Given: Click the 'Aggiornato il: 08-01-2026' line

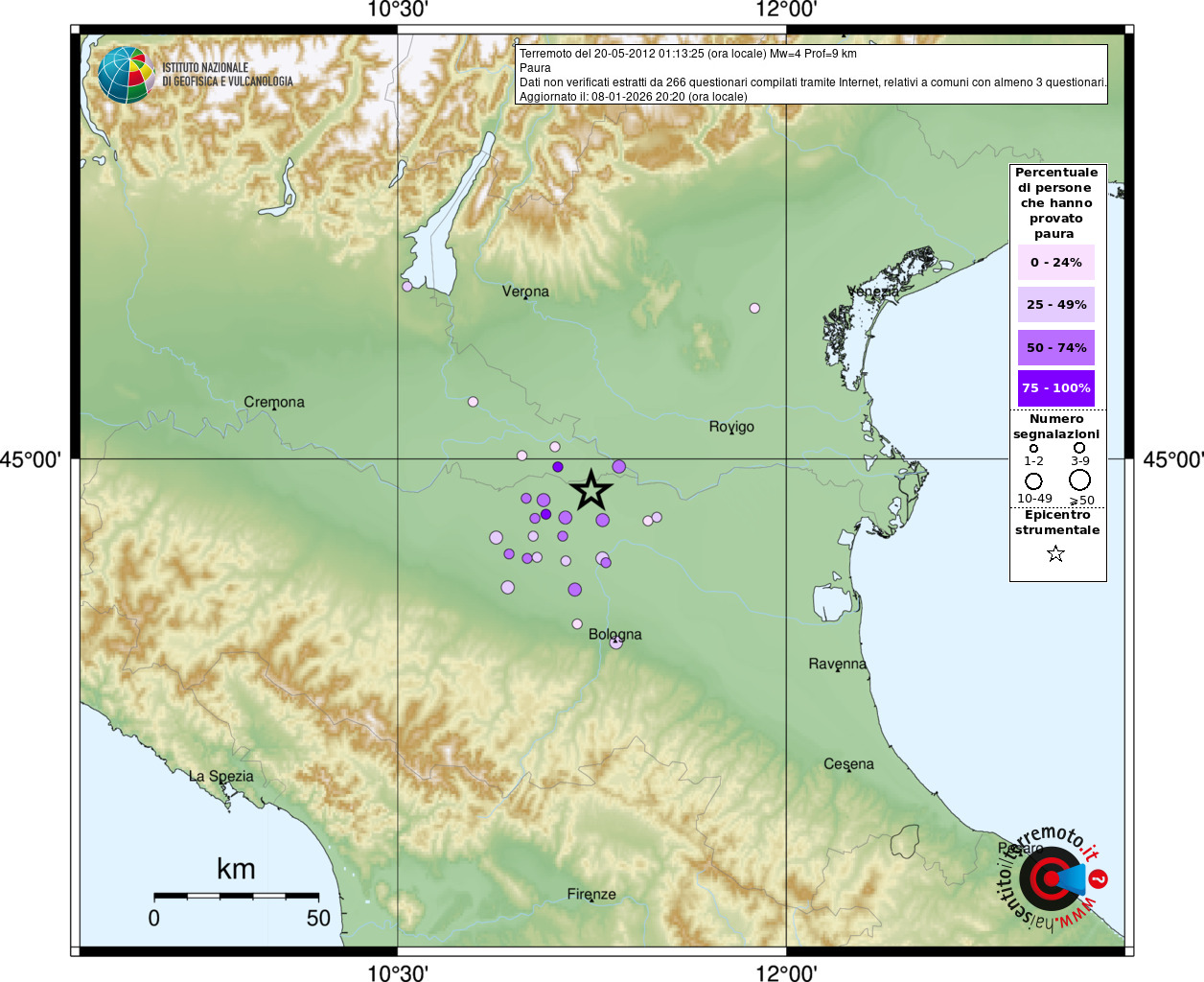Looking at the screenshot, I should pos(634,97).
